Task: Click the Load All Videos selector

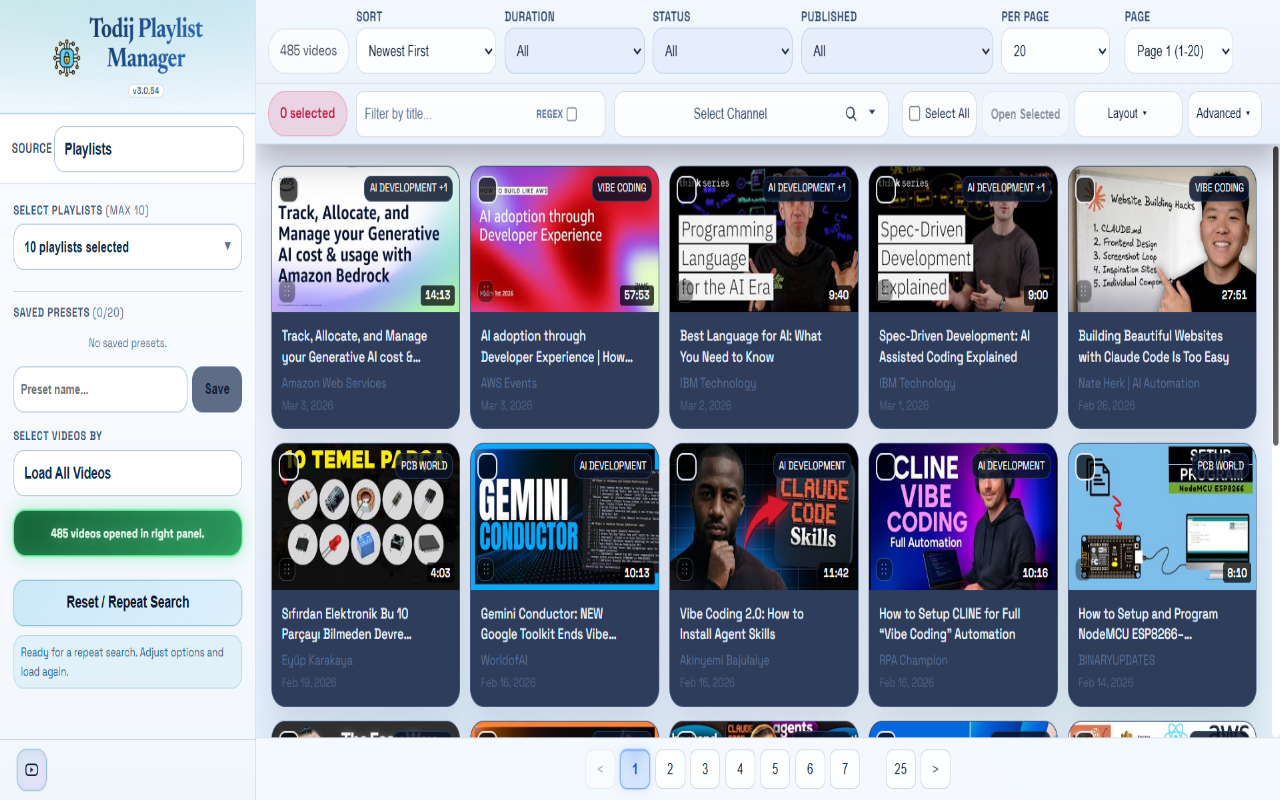Action: point(127,473)
